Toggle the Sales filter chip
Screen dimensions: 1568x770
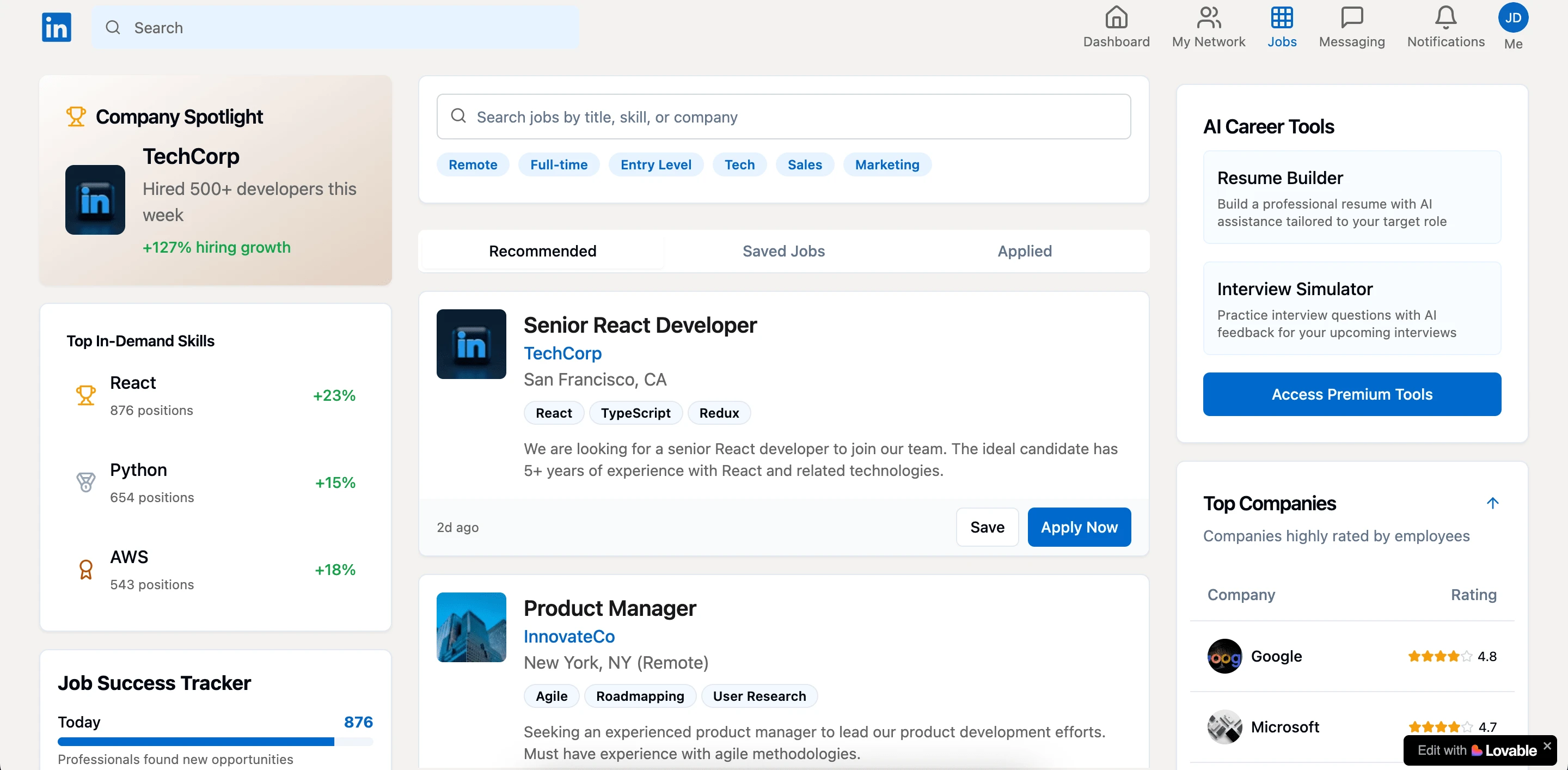[x=804, y=164]
